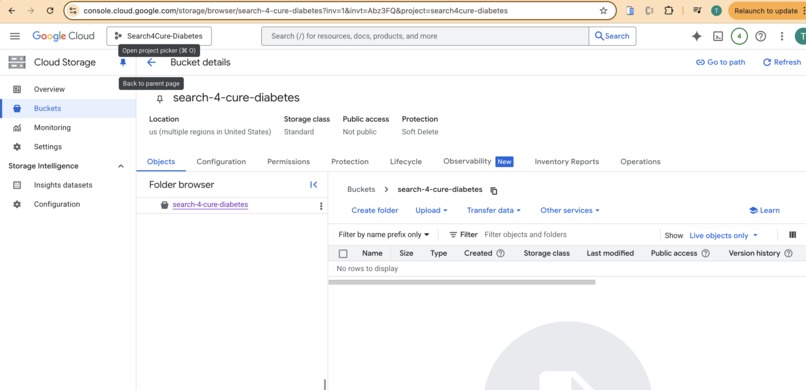806x390 pixels.
Task: Show help for Version history column
Action: tap(788, 253)
